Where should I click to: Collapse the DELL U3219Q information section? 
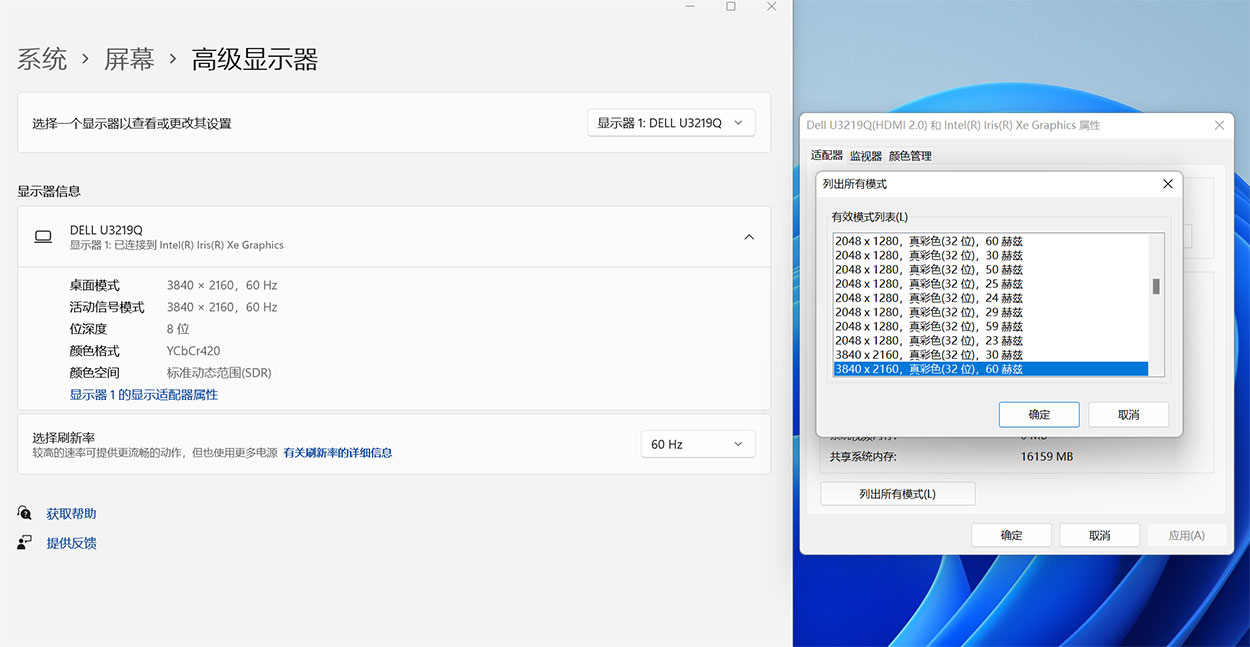click(749, 237)
